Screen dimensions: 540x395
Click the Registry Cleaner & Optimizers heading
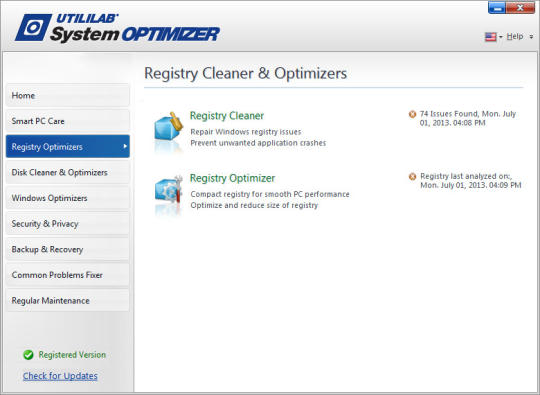point(246,73)
